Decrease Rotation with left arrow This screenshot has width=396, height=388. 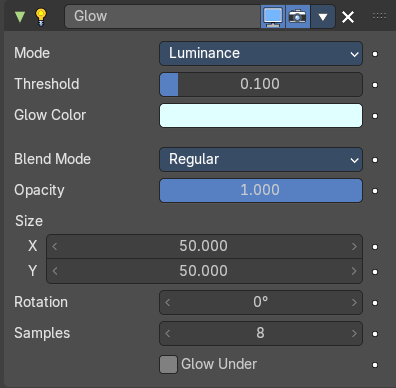[x=168, y=303]
